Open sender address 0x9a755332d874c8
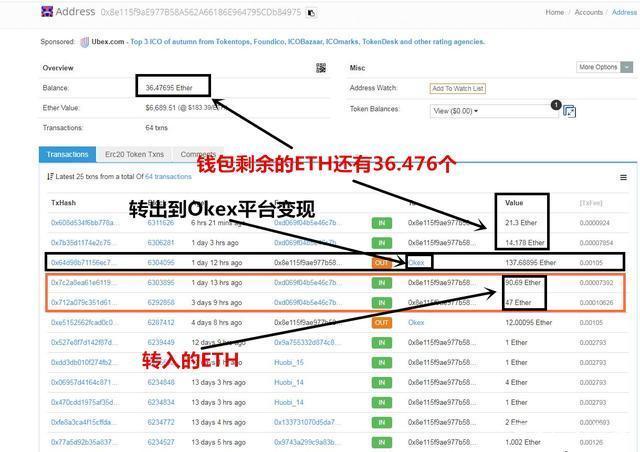This screenshot has width=640, height=452. click(x=307, y=342)
